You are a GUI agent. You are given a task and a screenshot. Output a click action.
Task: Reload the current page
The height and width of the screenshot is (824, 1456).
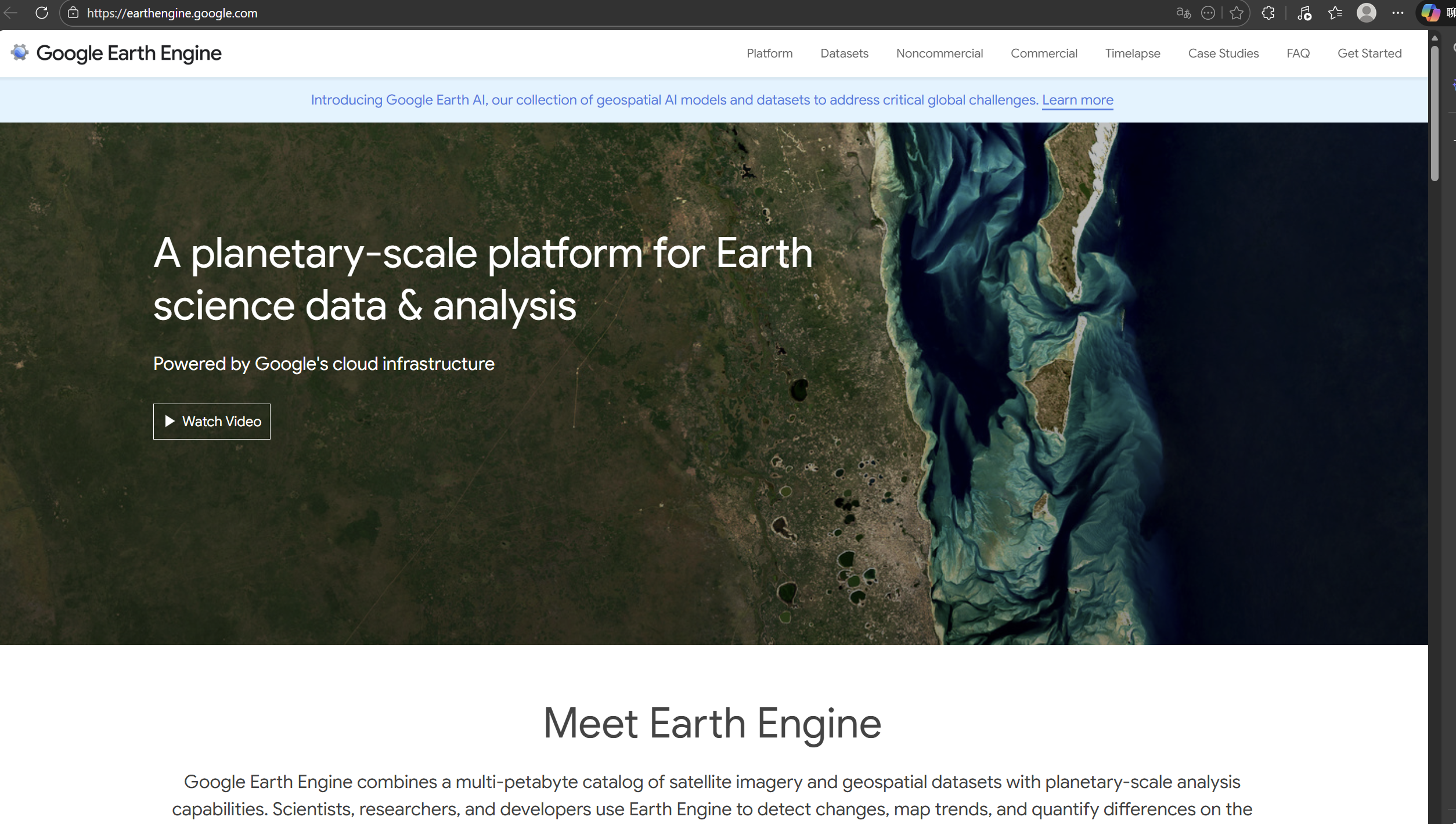(x=41, y=13)
